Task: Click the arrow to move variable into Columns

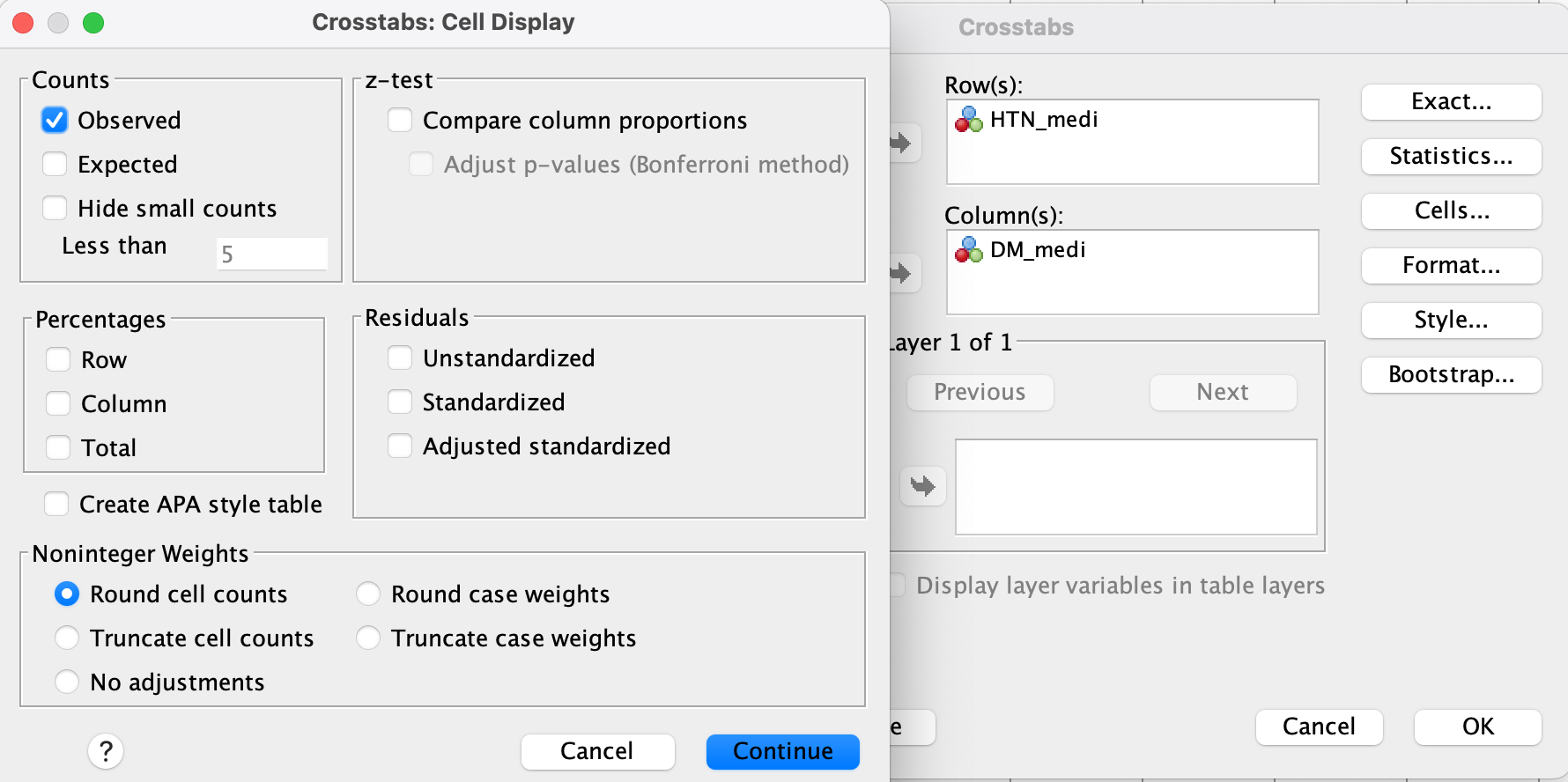Action: pos(901,273)
